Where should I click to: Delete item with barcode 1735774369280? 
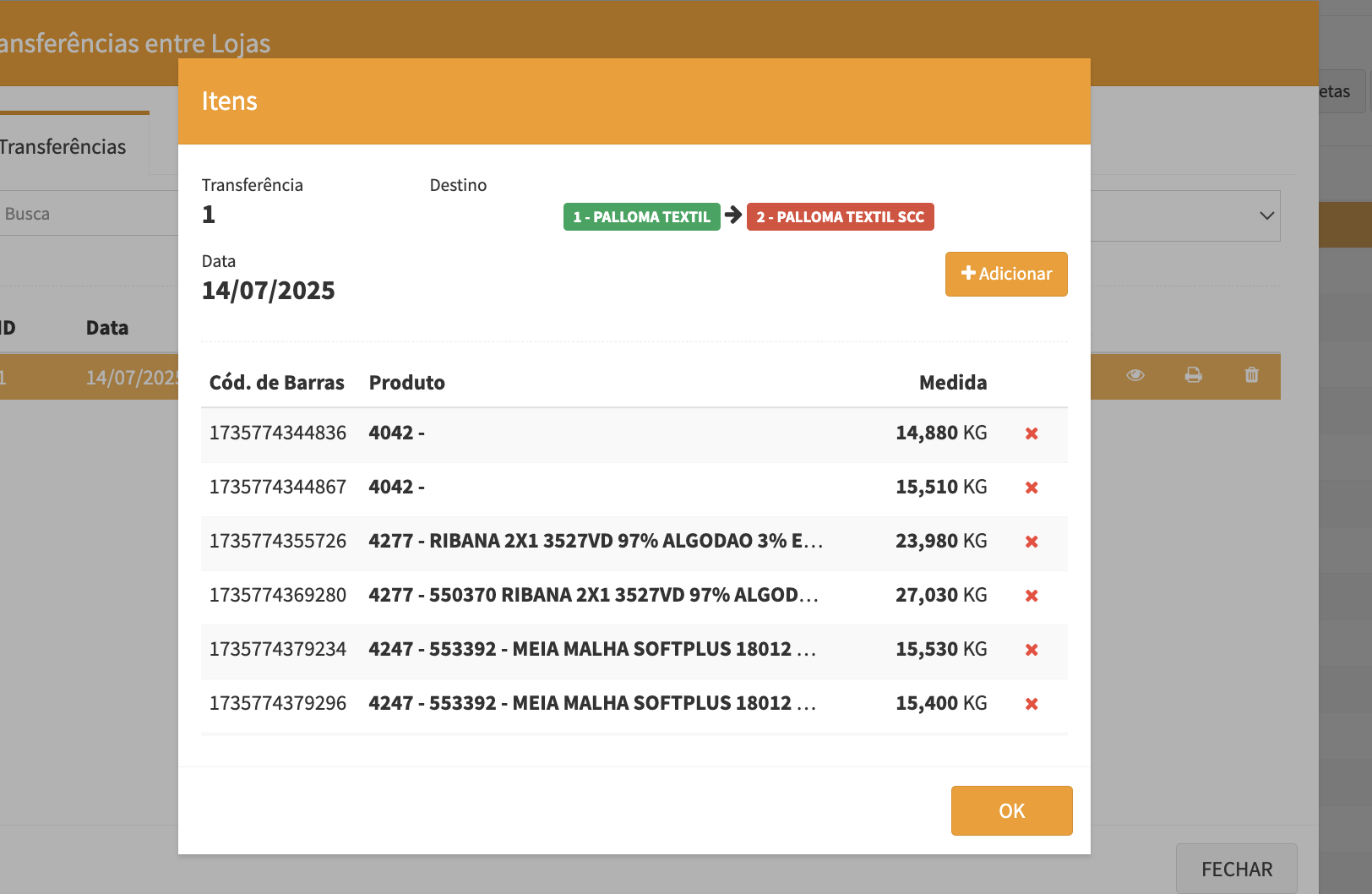pyautogui.click(x=1032, y=596)
